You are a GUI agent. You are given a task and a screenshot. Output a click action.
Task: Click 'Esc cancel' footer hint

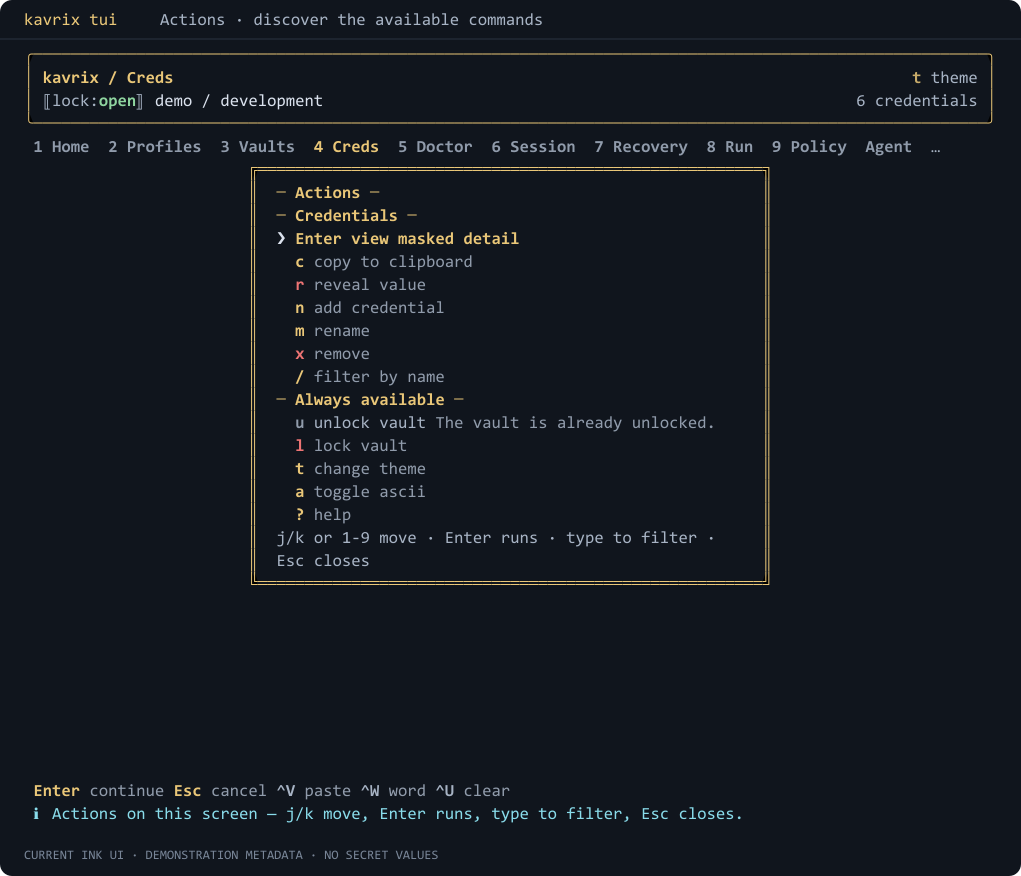click(x=219, y=791)
